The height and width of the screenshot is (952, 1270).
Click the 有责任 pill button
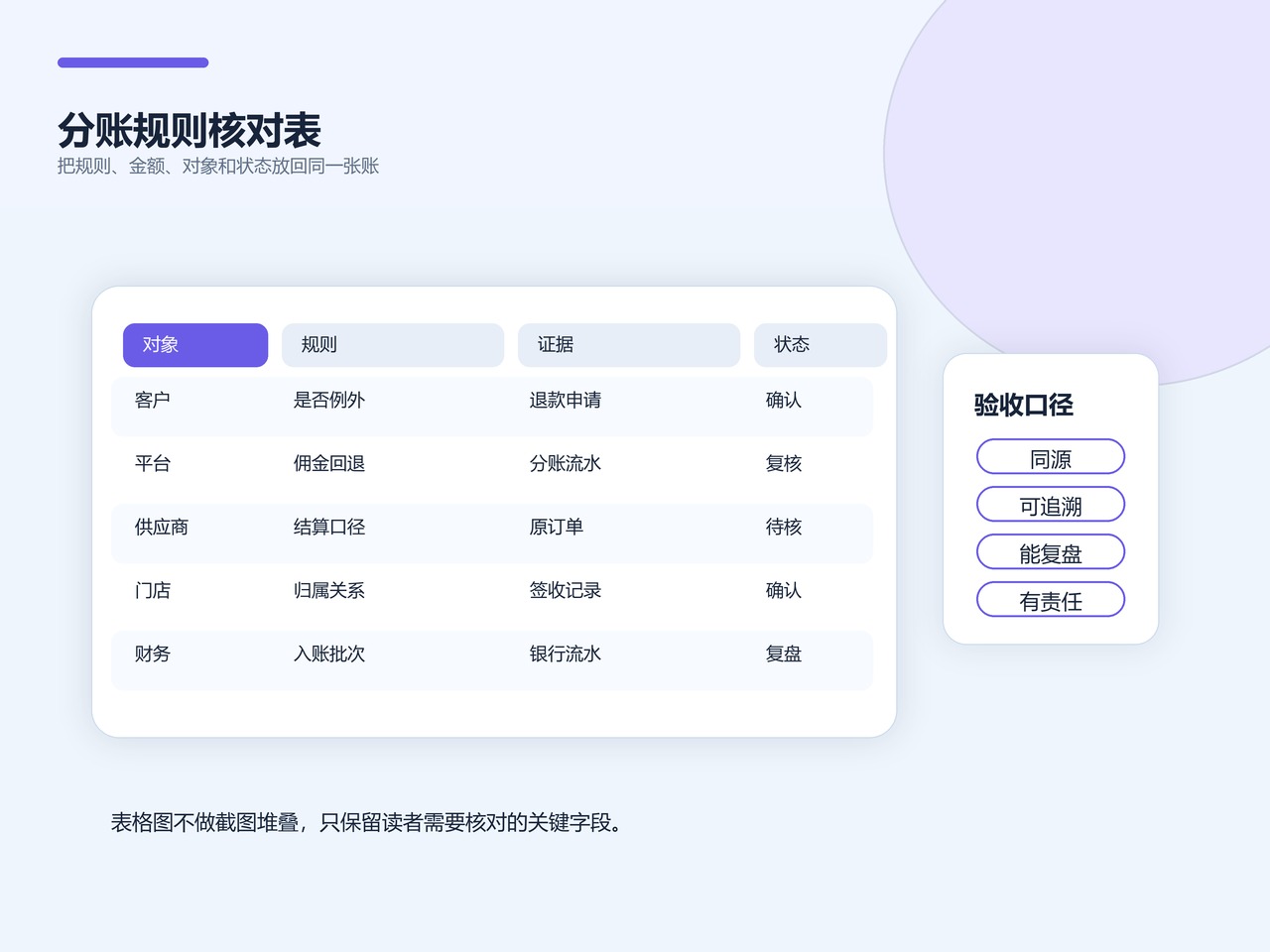point(1051,600)
